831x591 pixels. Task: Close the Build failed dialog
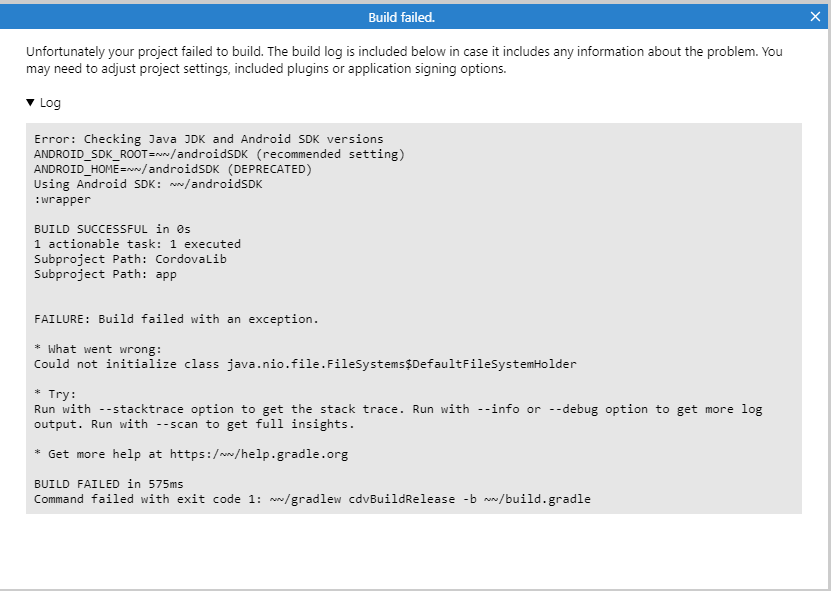[815, 17]
